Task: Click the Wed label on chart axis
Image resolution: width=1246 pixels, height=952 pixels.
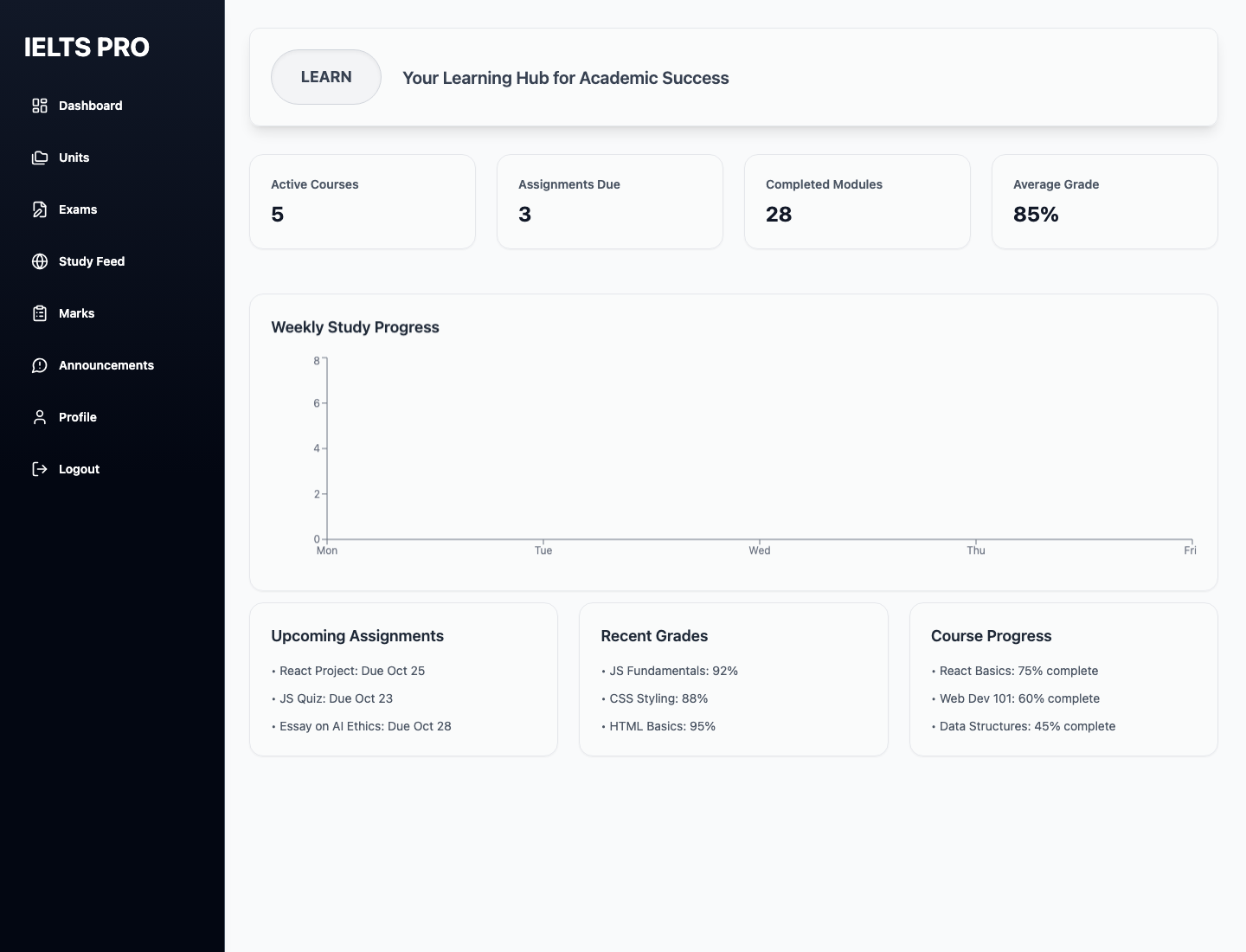Action: 760,550
